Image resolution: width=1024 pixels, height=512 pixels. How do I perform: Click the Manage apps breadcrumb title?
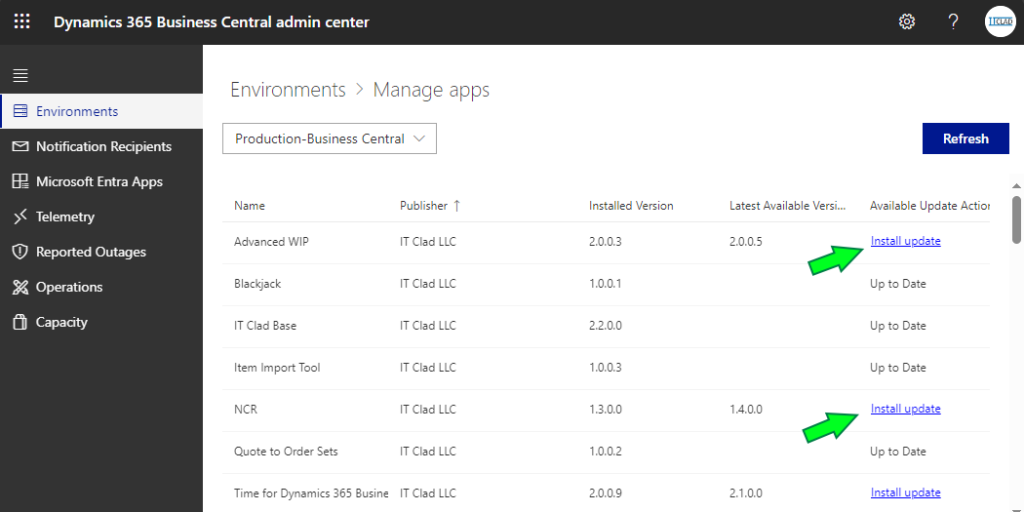431,89
